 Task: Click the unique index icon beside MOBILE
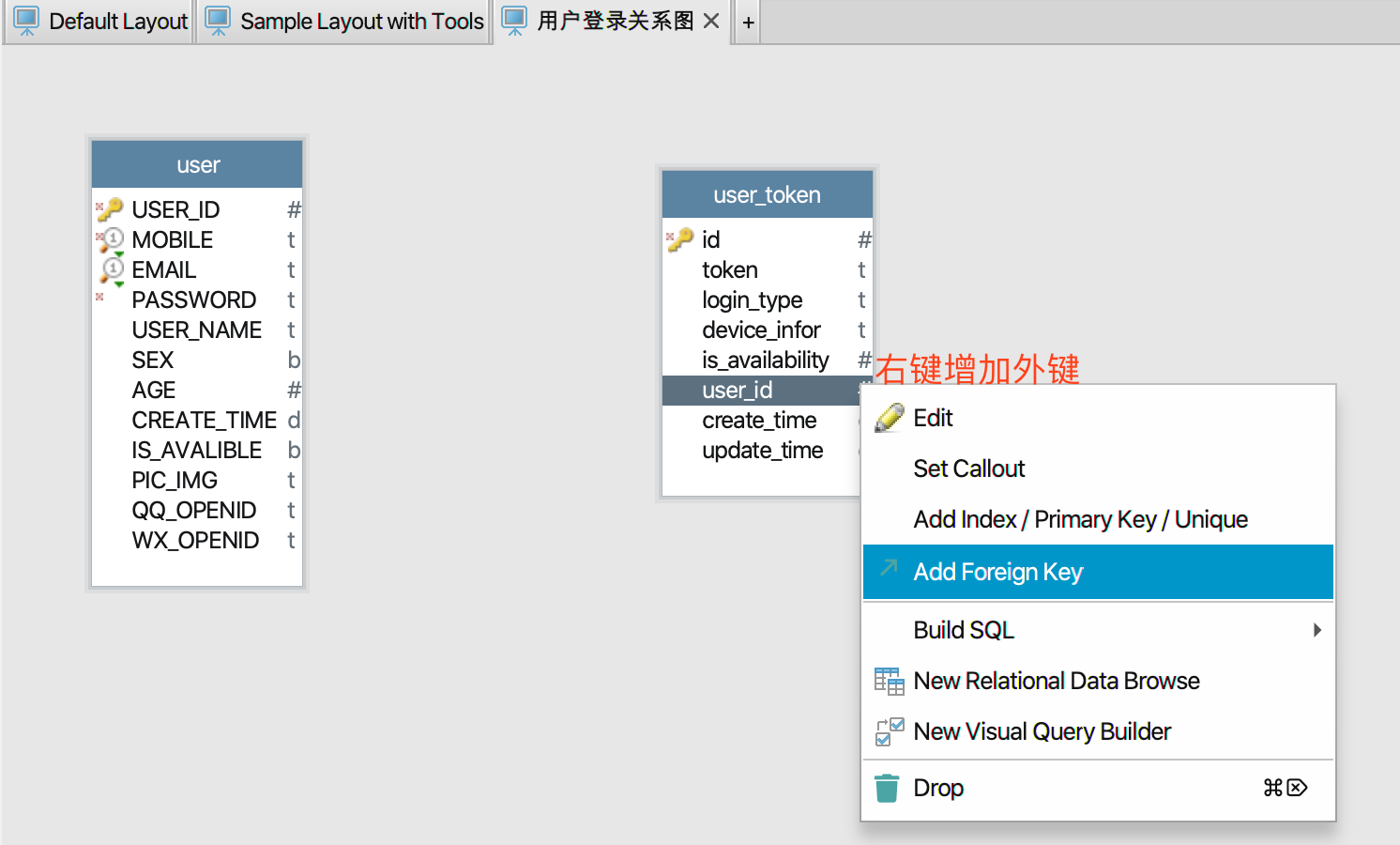point(111,239)
